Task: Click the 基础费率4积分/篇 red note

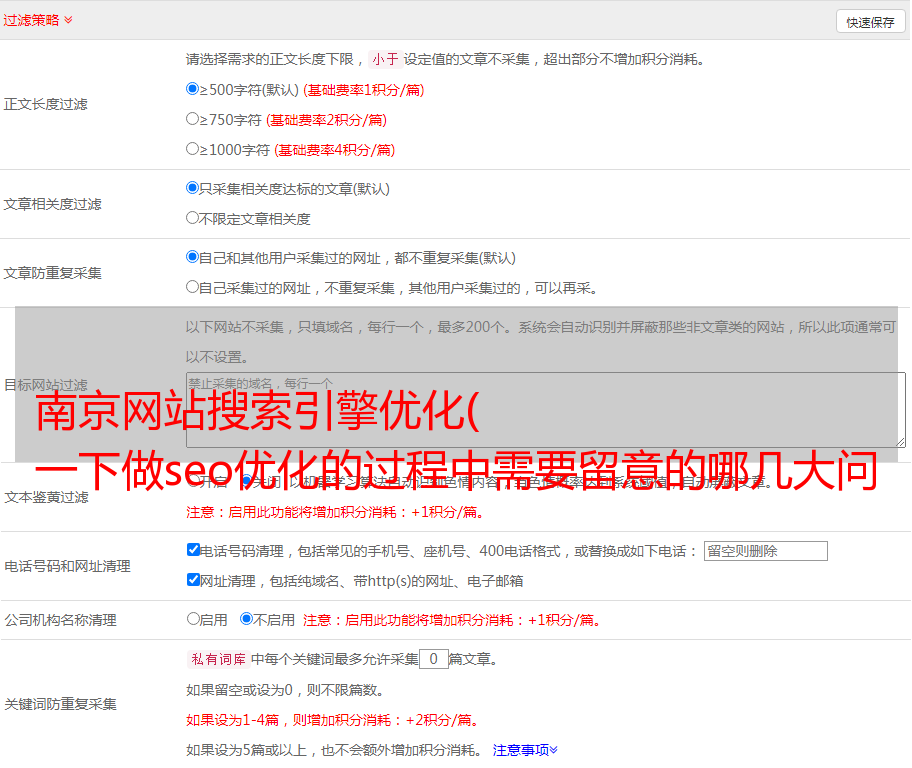Action: pyautogui.click(x=334, y=150)
